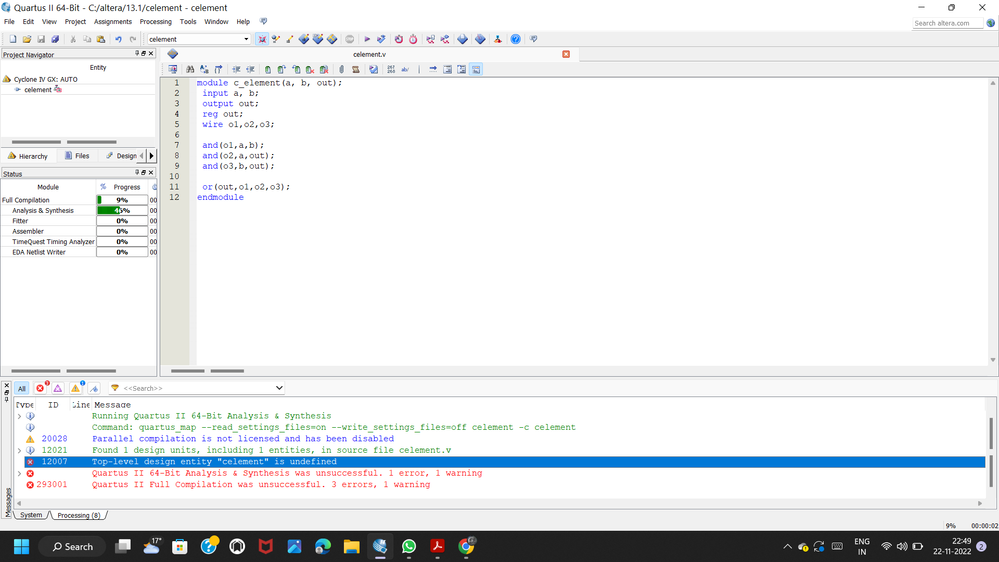This screenshot has height=562, width=999.
Task: Select the System tab in Messages panel
Action: click(x=31, y=515)
